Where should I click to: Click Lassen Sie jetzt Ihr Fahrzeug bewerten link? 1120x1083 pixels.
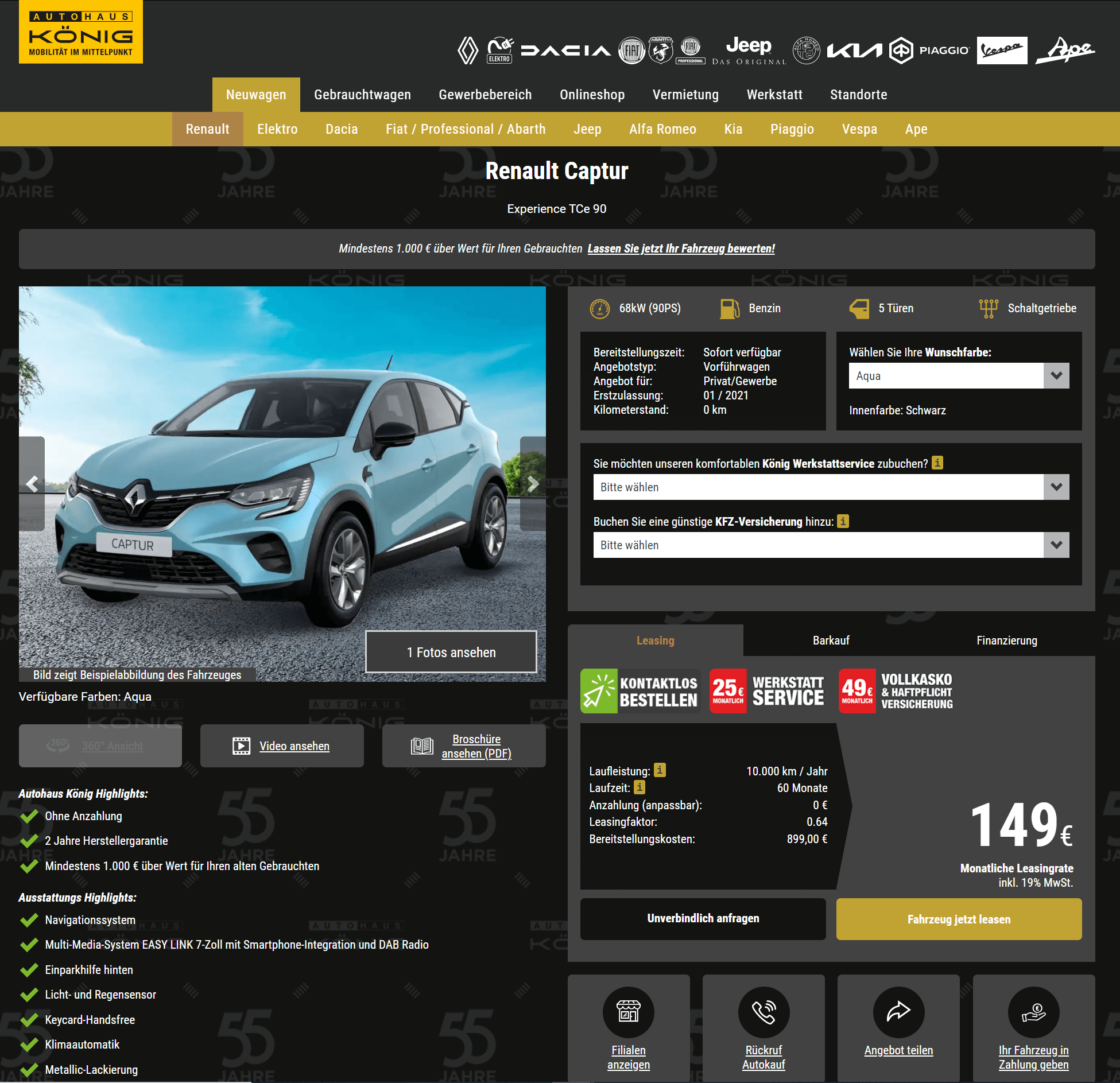[x=681, y=249]
